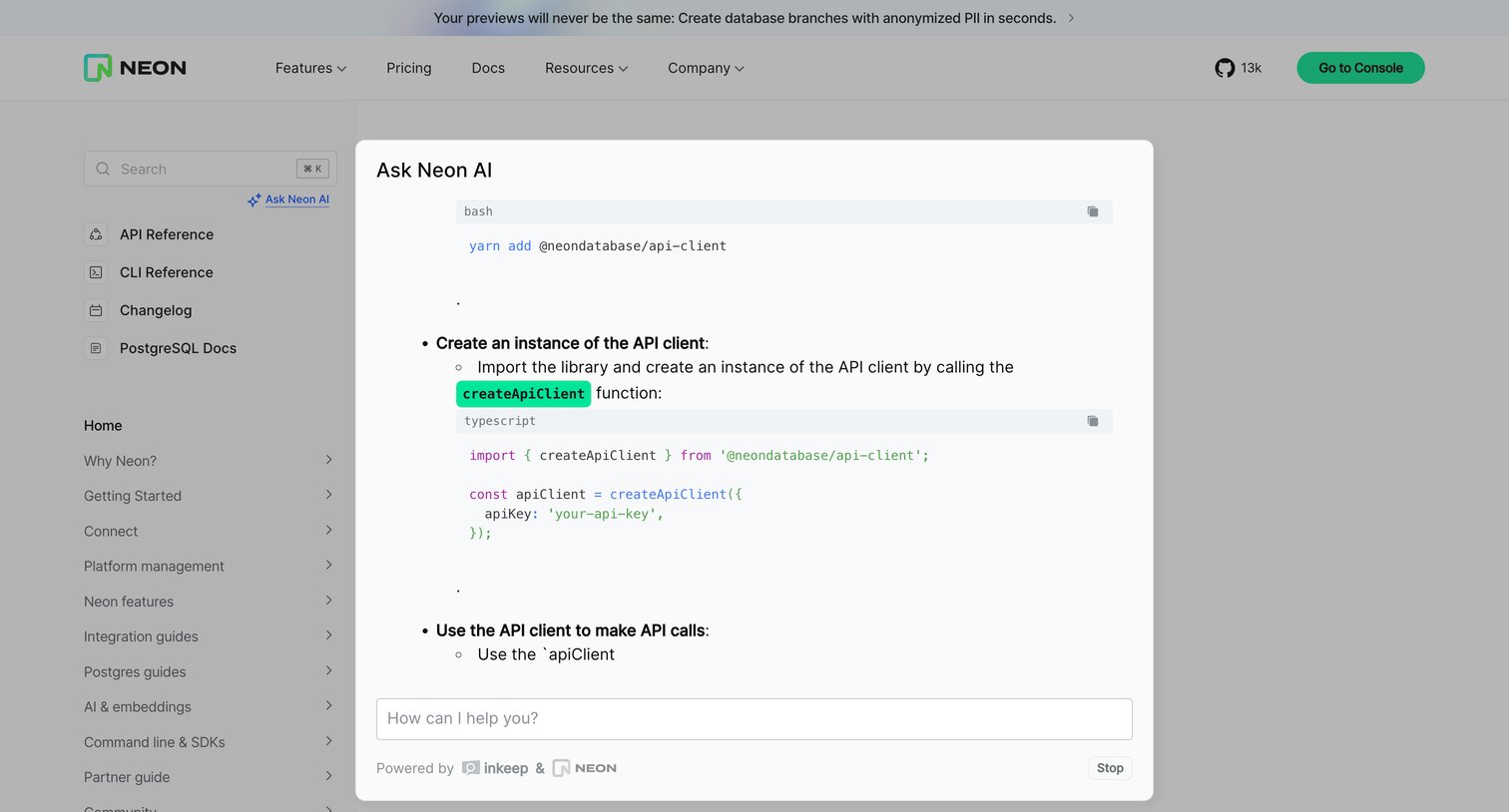Expand the Why Neon? section chevron

(328, 460)
